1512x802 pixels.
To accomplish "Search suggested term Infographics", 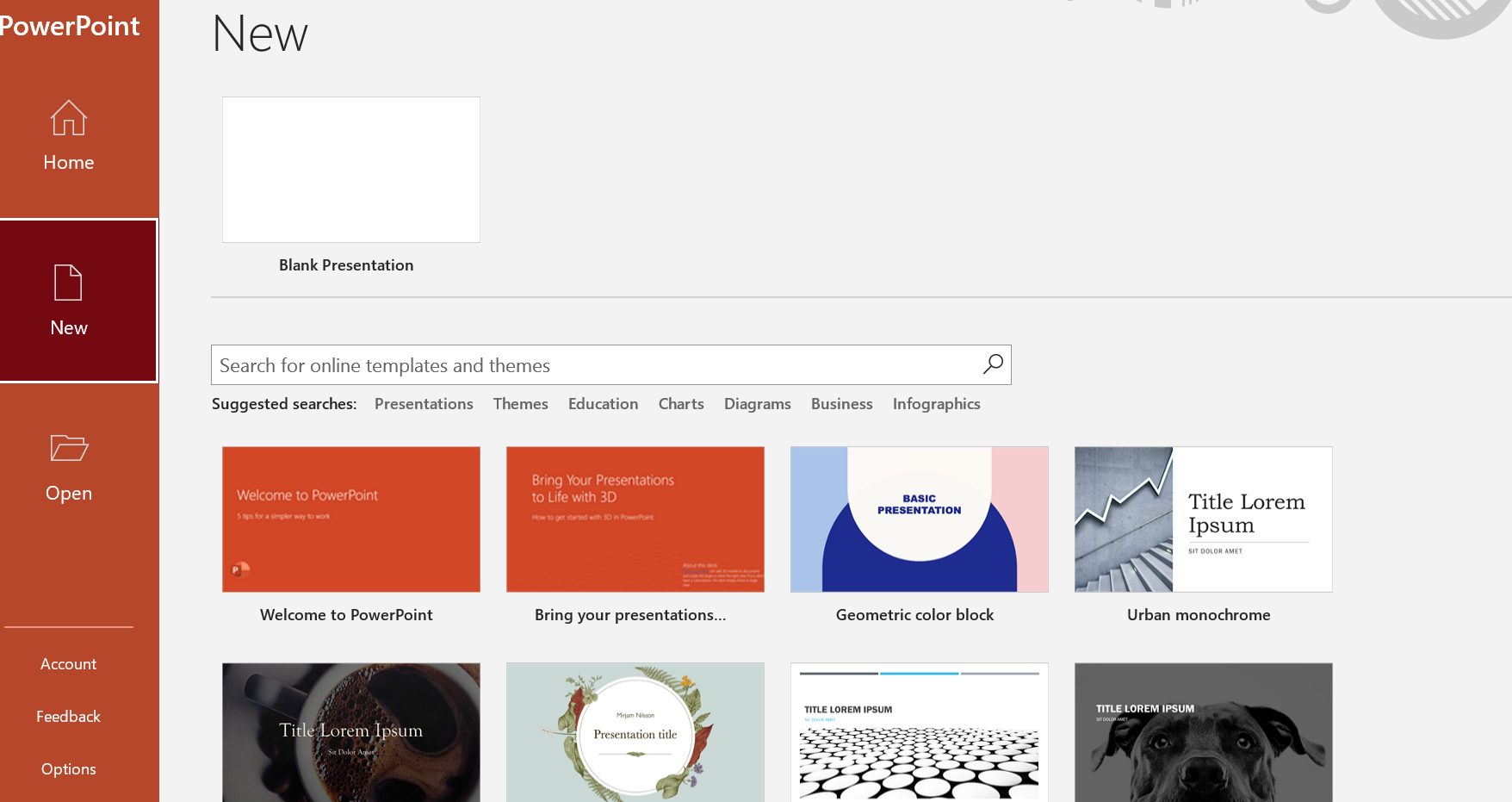I will click(937, 404).
